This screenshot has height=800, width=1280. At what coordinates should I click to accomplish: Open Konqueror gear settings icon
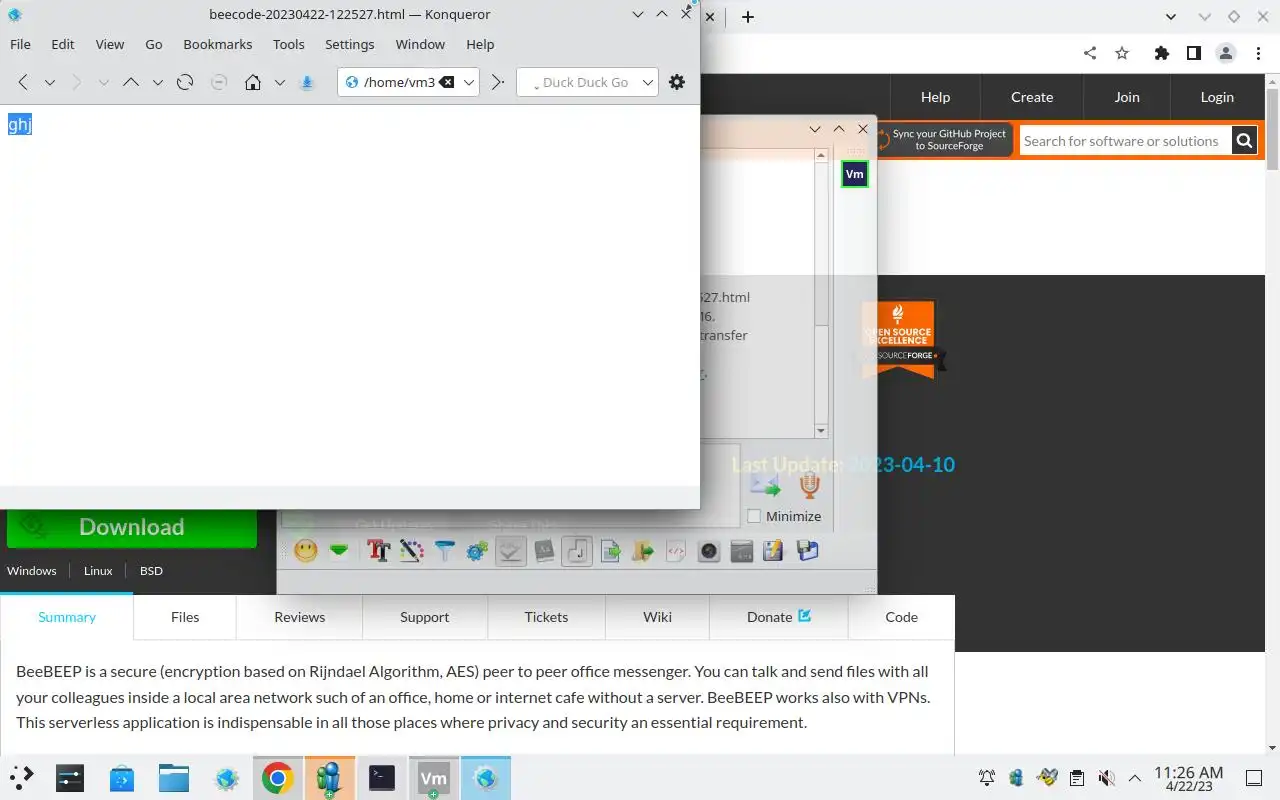[x=677, y=82]
